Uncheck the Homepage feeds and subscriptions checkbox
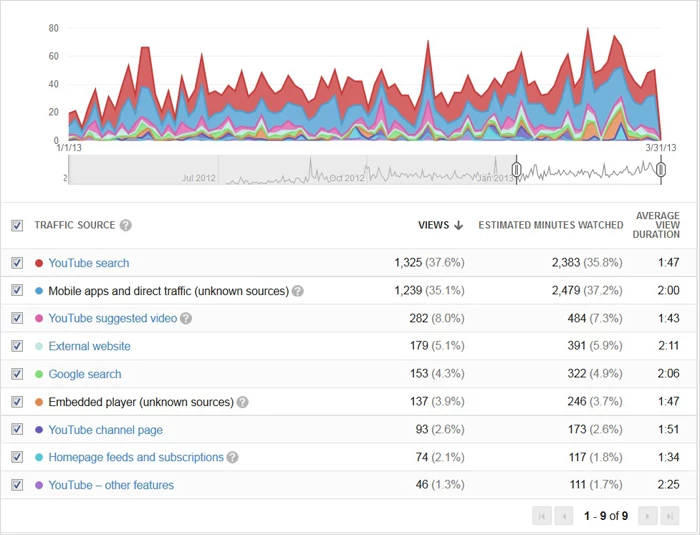This screenshot has height=535, width=700. coord(17,457)
